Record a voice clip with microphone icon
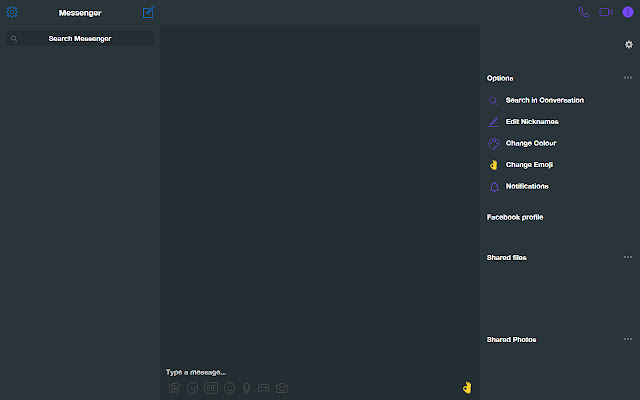The width and height of the screenshot is (640, 400). tap(246, 388)
